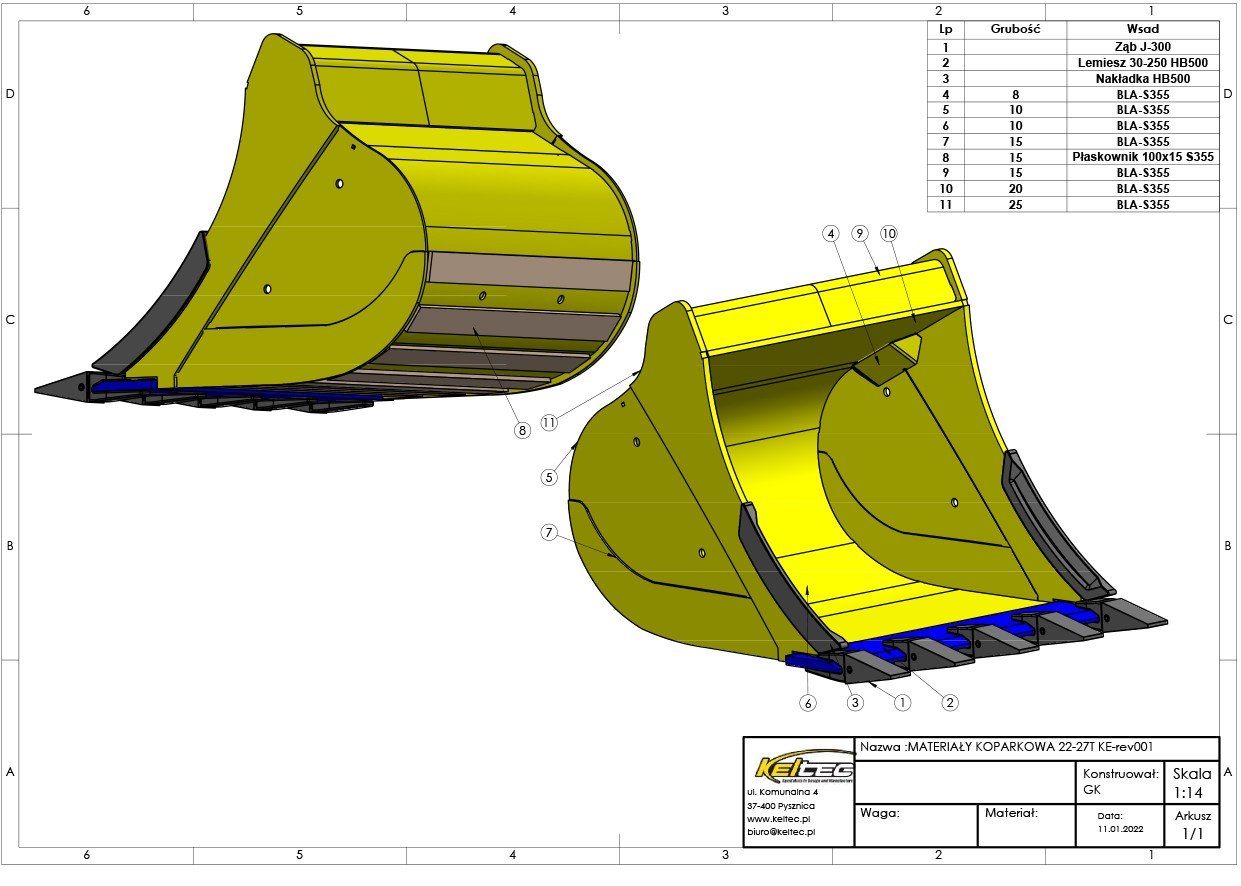Screen dimensions: 1241x886
Task: Select the 'Lemiesz 30-250 HB500' table cell
Action: pyautogui.click(x=1143, y=62)
